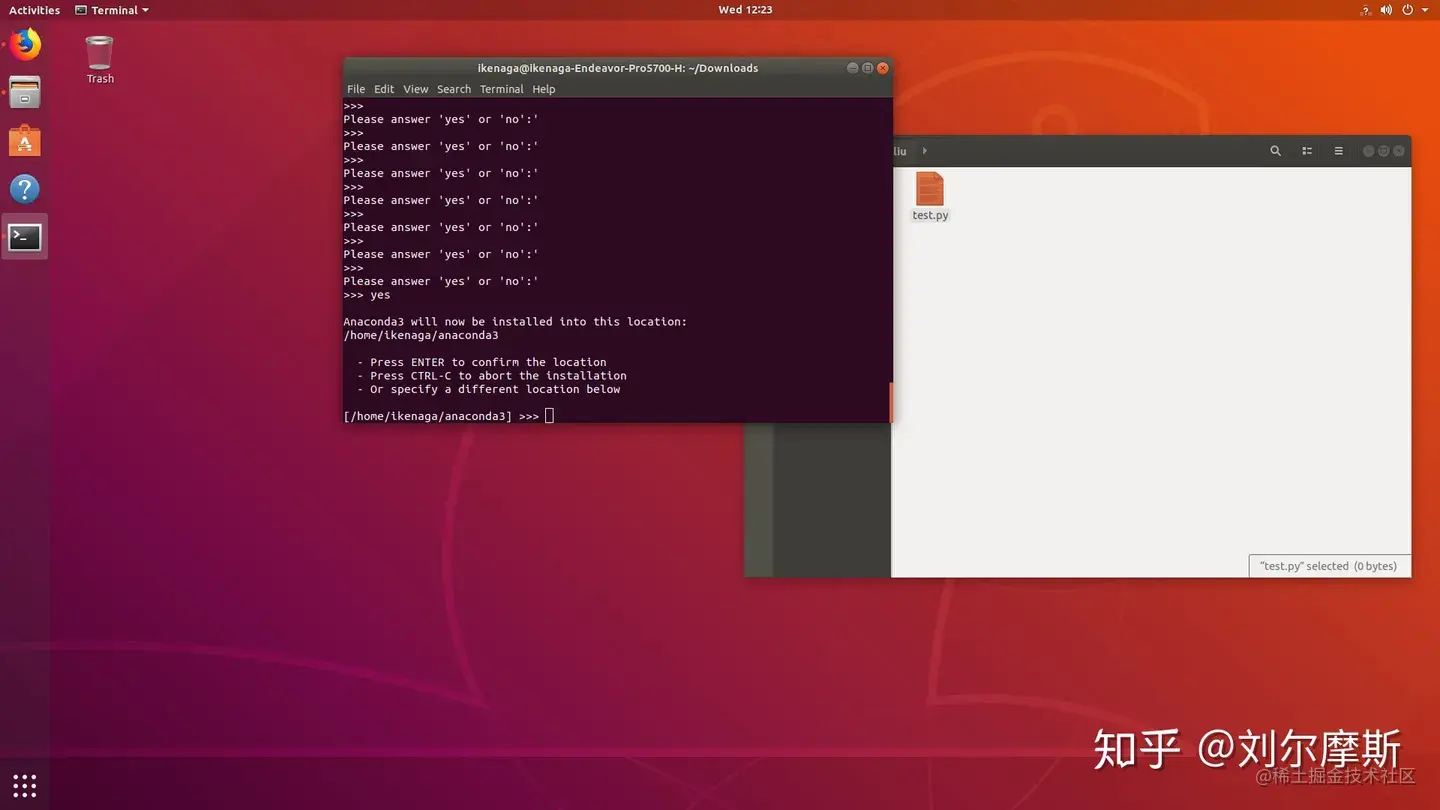Minimize the terminal window
This screenshot has width=1440, height=810.
853,68
